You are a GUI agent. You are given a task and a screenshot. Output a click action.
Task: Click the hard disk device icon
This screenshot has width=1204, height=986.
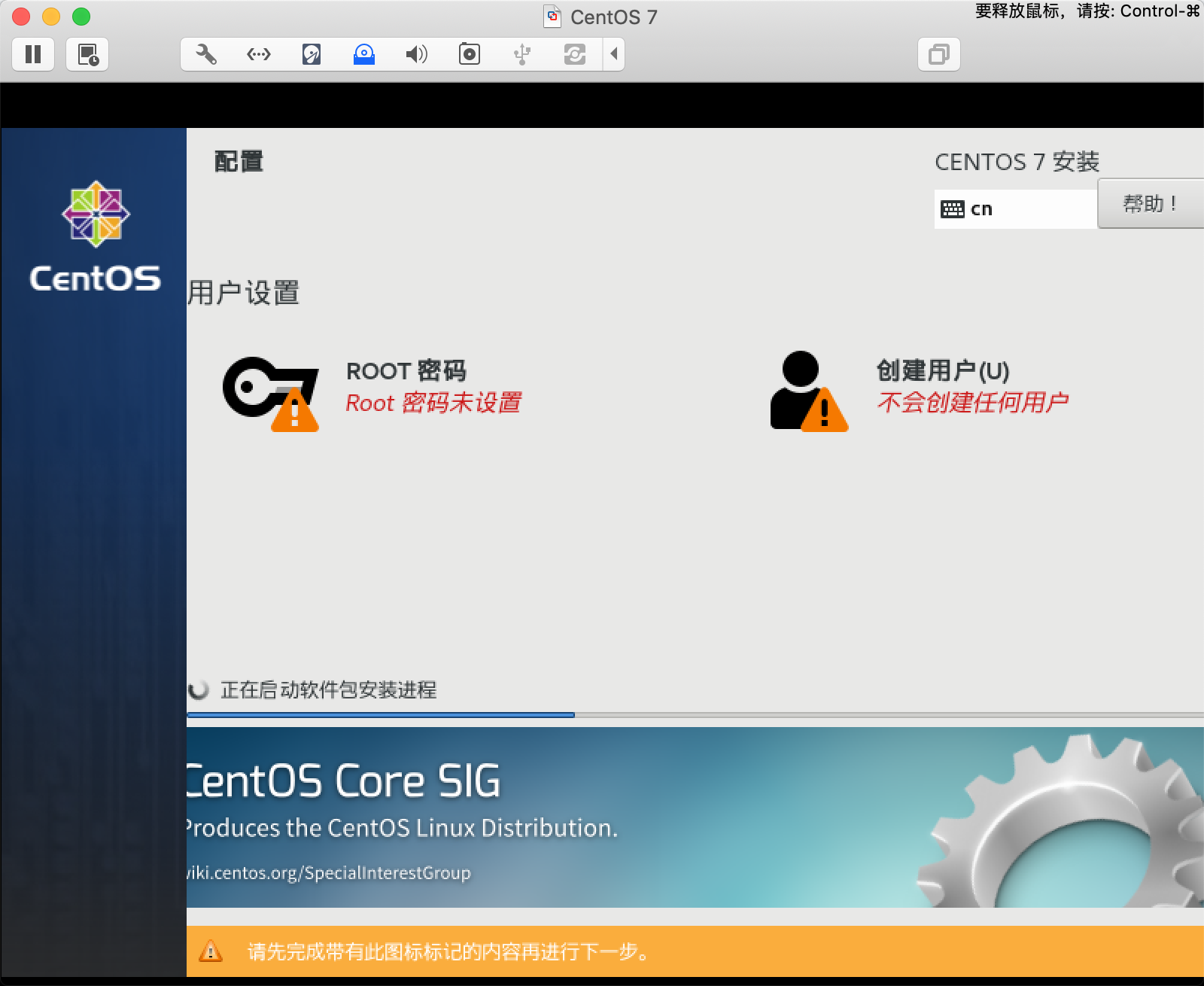point(312,54)
